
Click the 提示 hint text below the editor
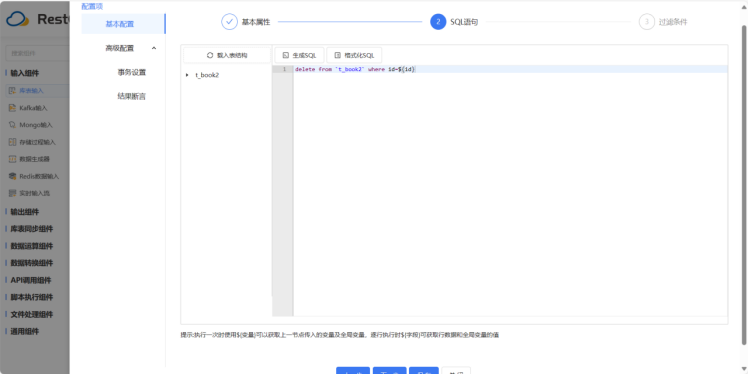(340, 335)
